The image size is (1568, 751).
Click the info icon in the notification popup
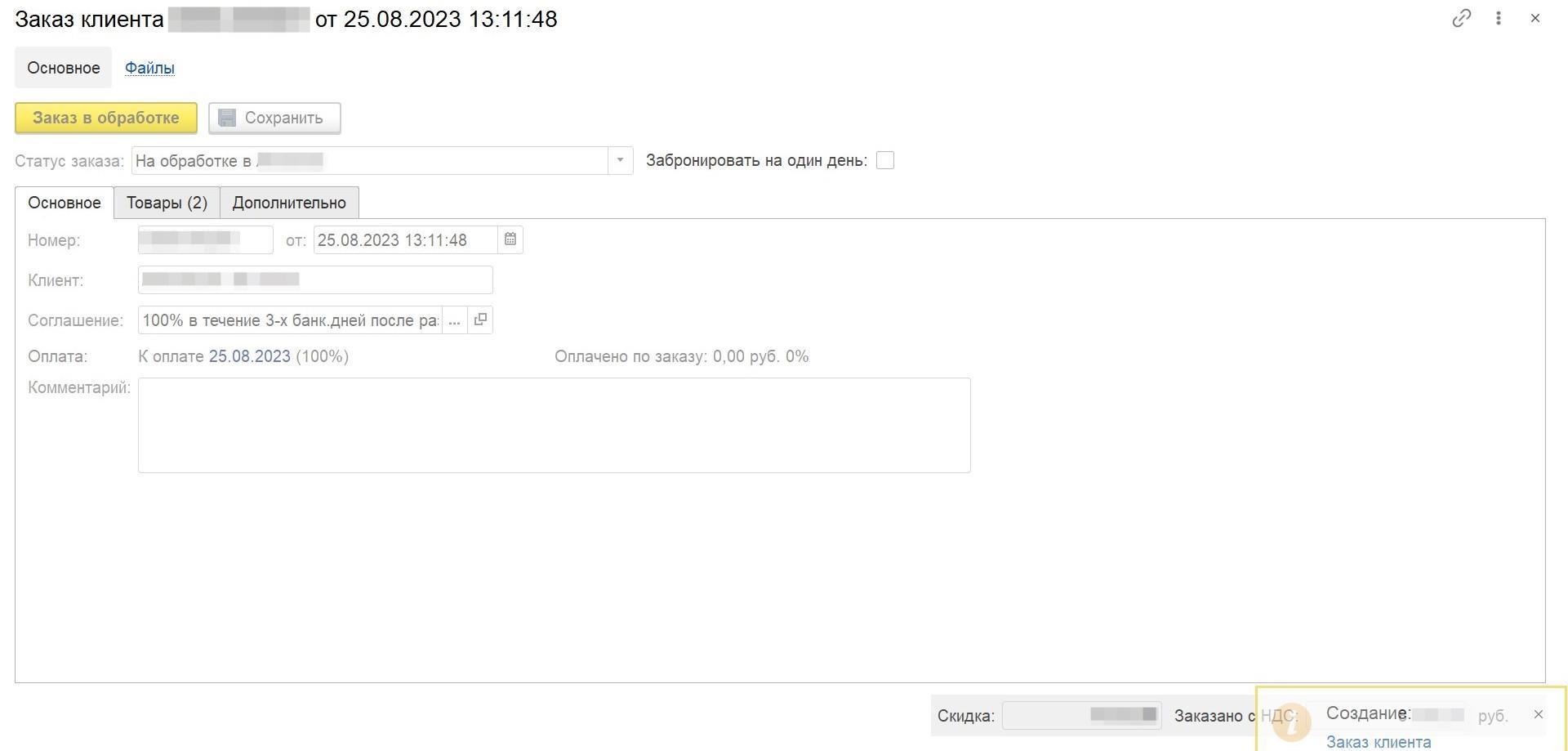pyautogui.click(x=1291, y=722)
